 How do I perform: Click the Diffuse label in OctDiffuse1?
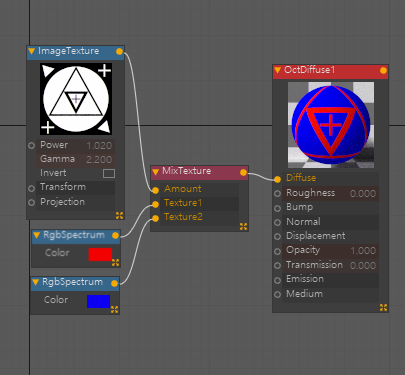301,178
